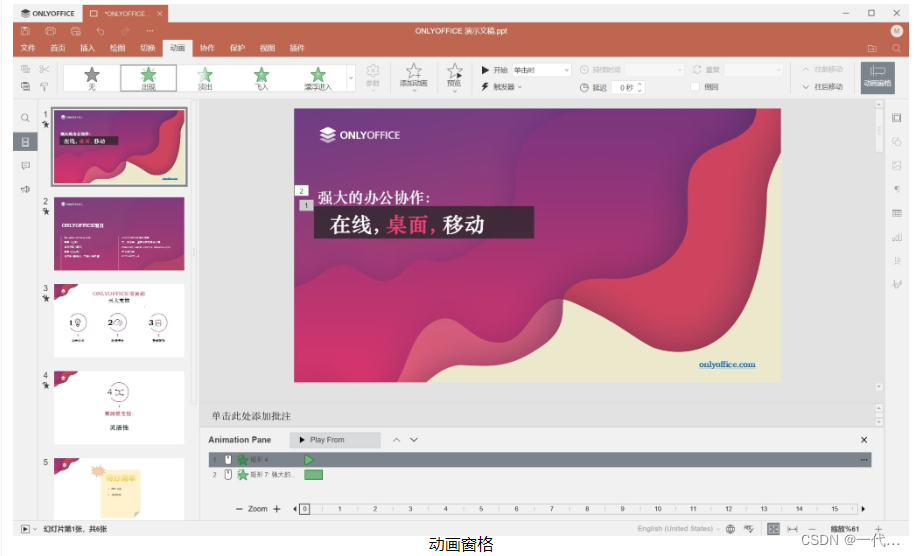Click the Print icon
The image size is (915, 556).
tap(50, 31)
